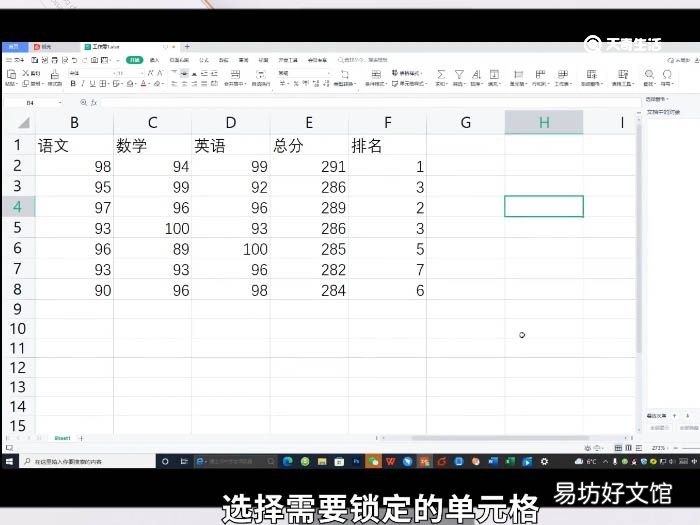700x525 pixels.
Task: Select cell with value 284
Action: pos(309,290)
